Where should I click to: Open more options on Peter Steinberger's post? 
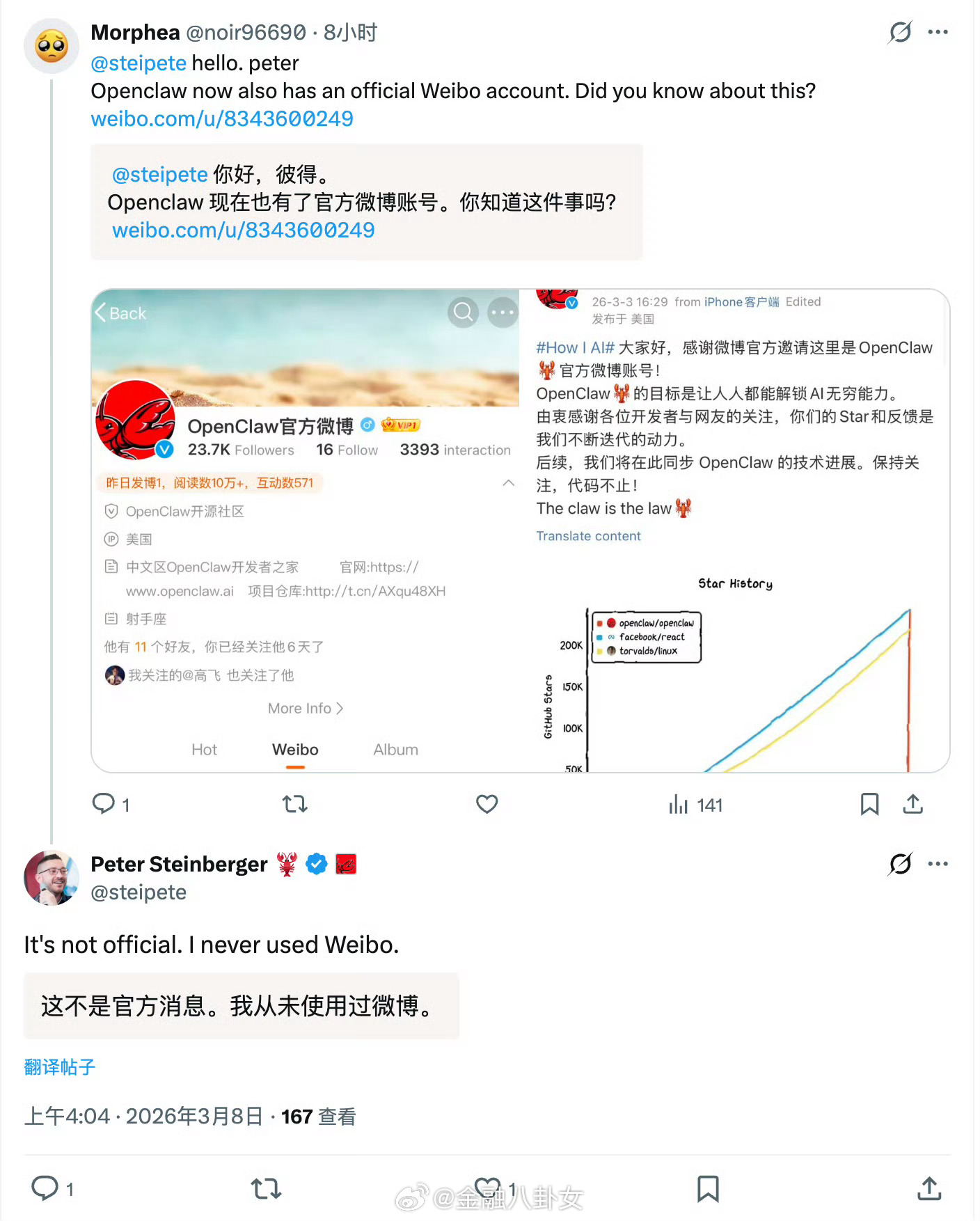[938, 864]
